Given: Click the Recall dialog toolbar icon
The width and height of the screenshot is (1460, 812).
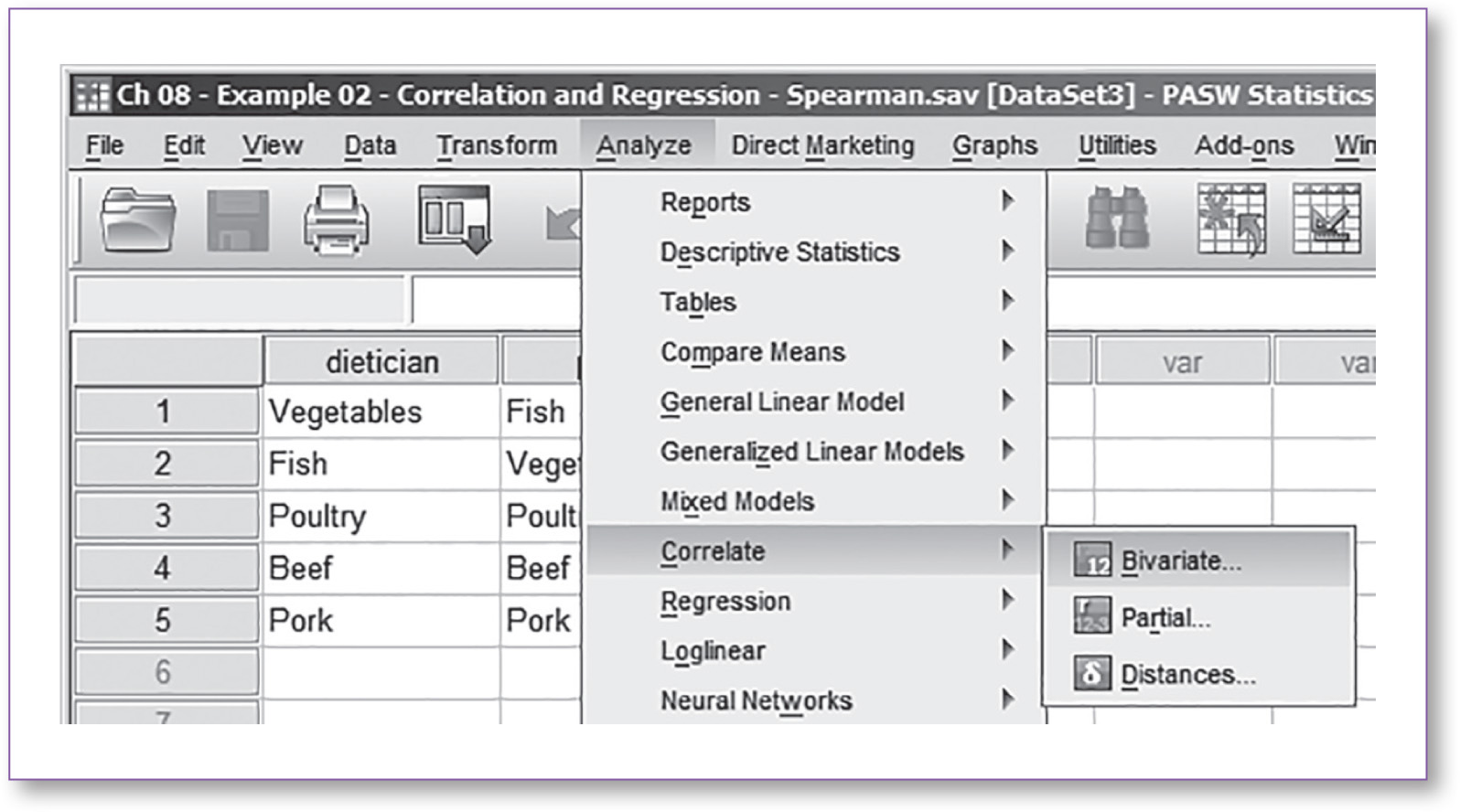Looking at the screenshot, I should click(454, 219).
